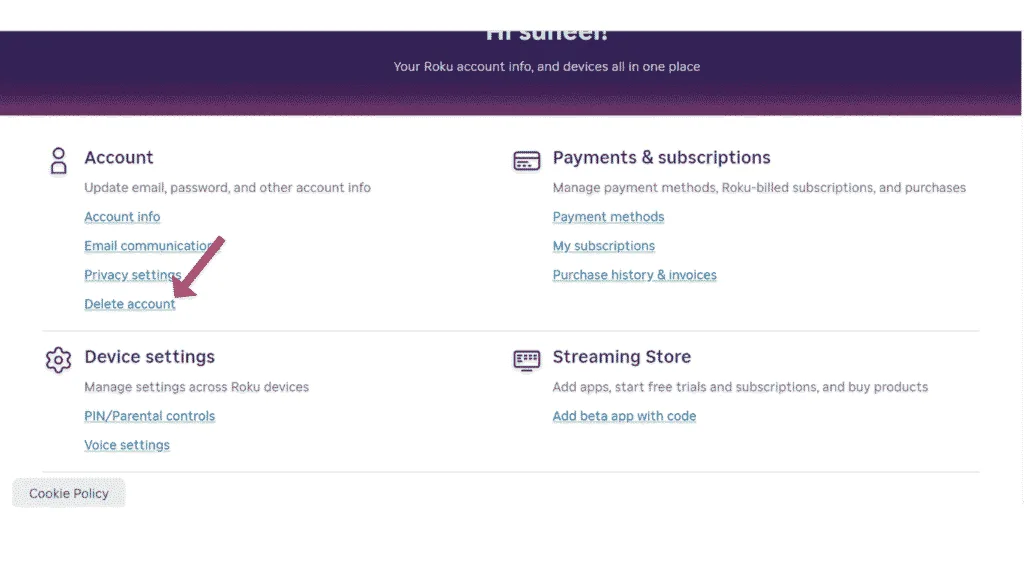Click the Account person icon
The width and height of the screenshot is (1024, 576).
[x=59, y=161]
